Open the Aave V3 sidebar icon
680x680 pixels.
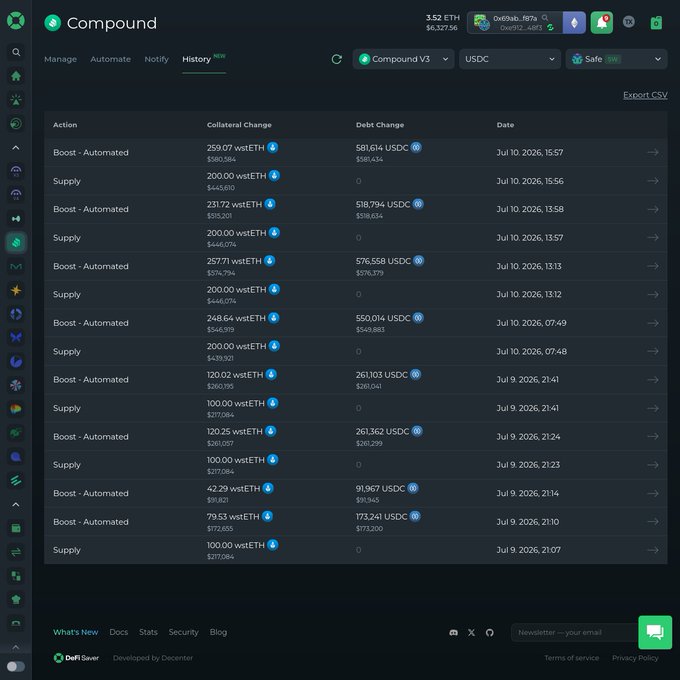pos(16,171)
